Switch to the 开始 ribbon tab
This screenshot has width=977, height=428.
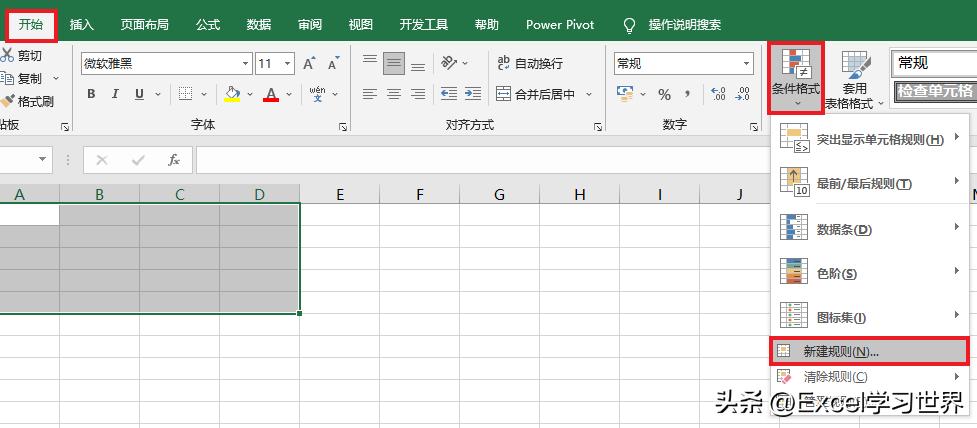[x=31, y=25]
